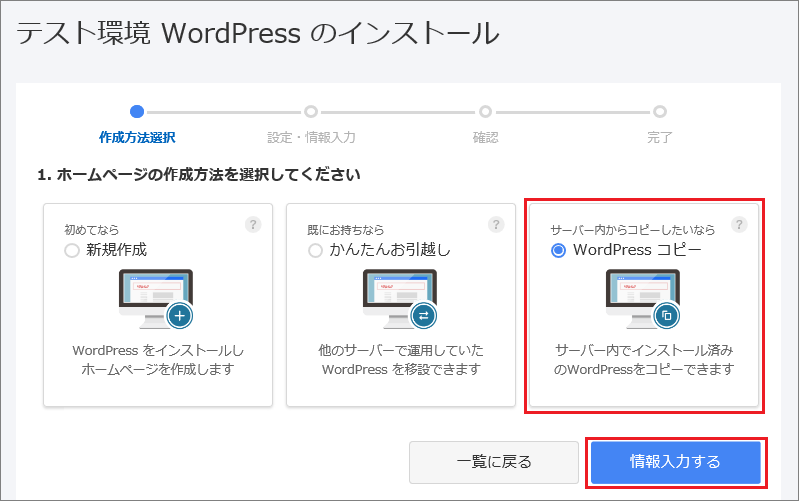Click description WordPress をインストールし ホームページを作成します
This screenshot has width=799, height=501.
(x=158, y=360)
